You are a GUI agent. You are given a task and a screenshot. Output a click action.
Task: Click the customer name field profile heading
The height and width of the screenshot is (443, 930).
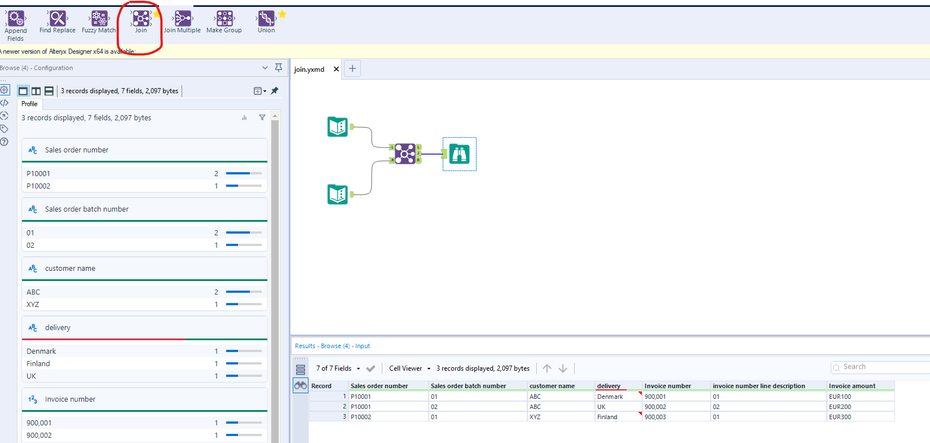click(x=69, y=268)
